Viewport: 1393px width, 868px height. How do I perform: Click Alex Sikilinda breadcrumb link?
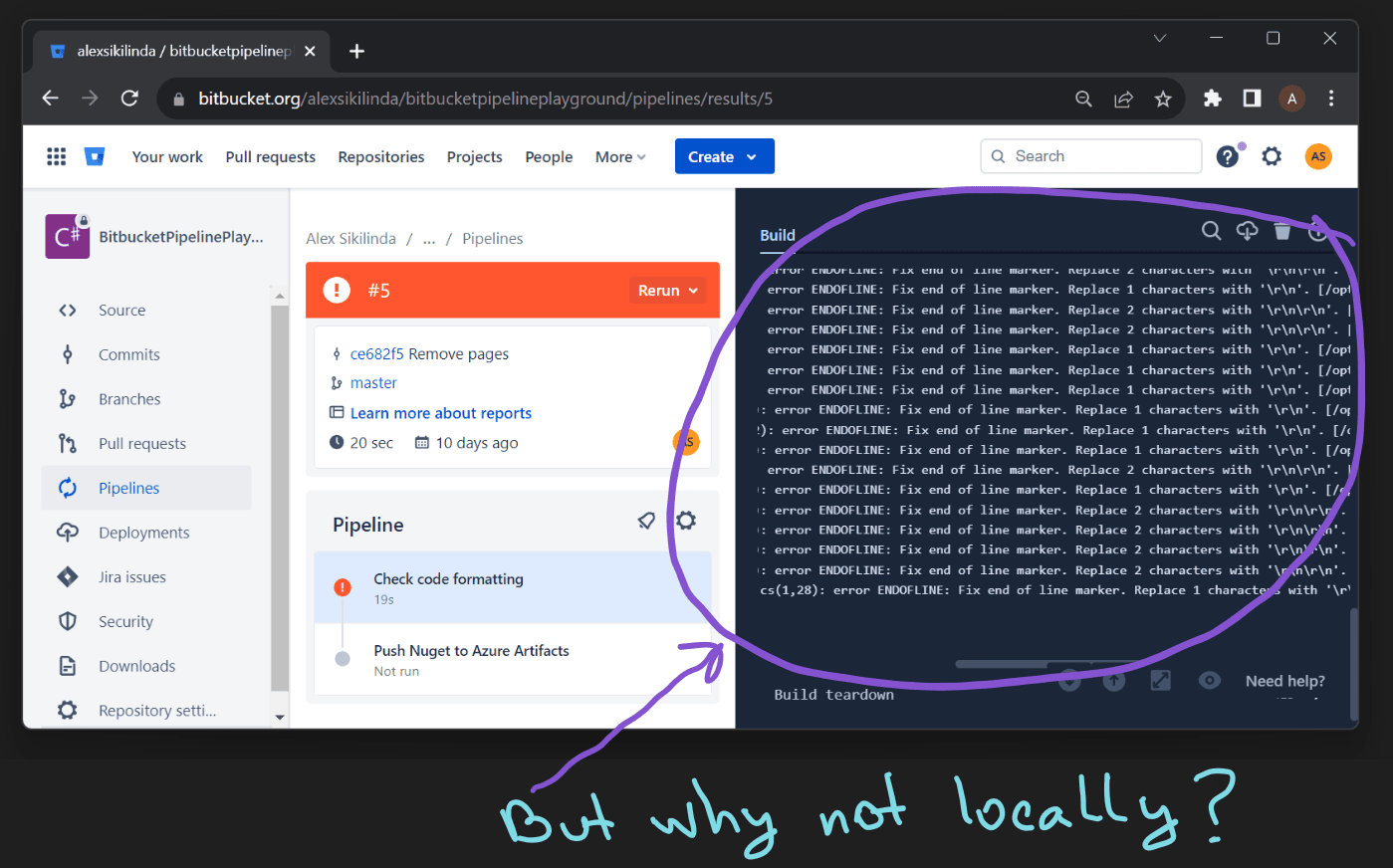pos(350,238)
